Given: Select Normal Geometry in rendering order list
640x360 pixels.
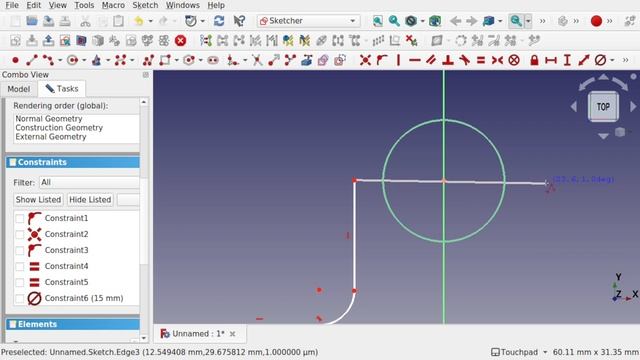Looking at the screenshot, I should pyautogui.click(x=49, y=119).
